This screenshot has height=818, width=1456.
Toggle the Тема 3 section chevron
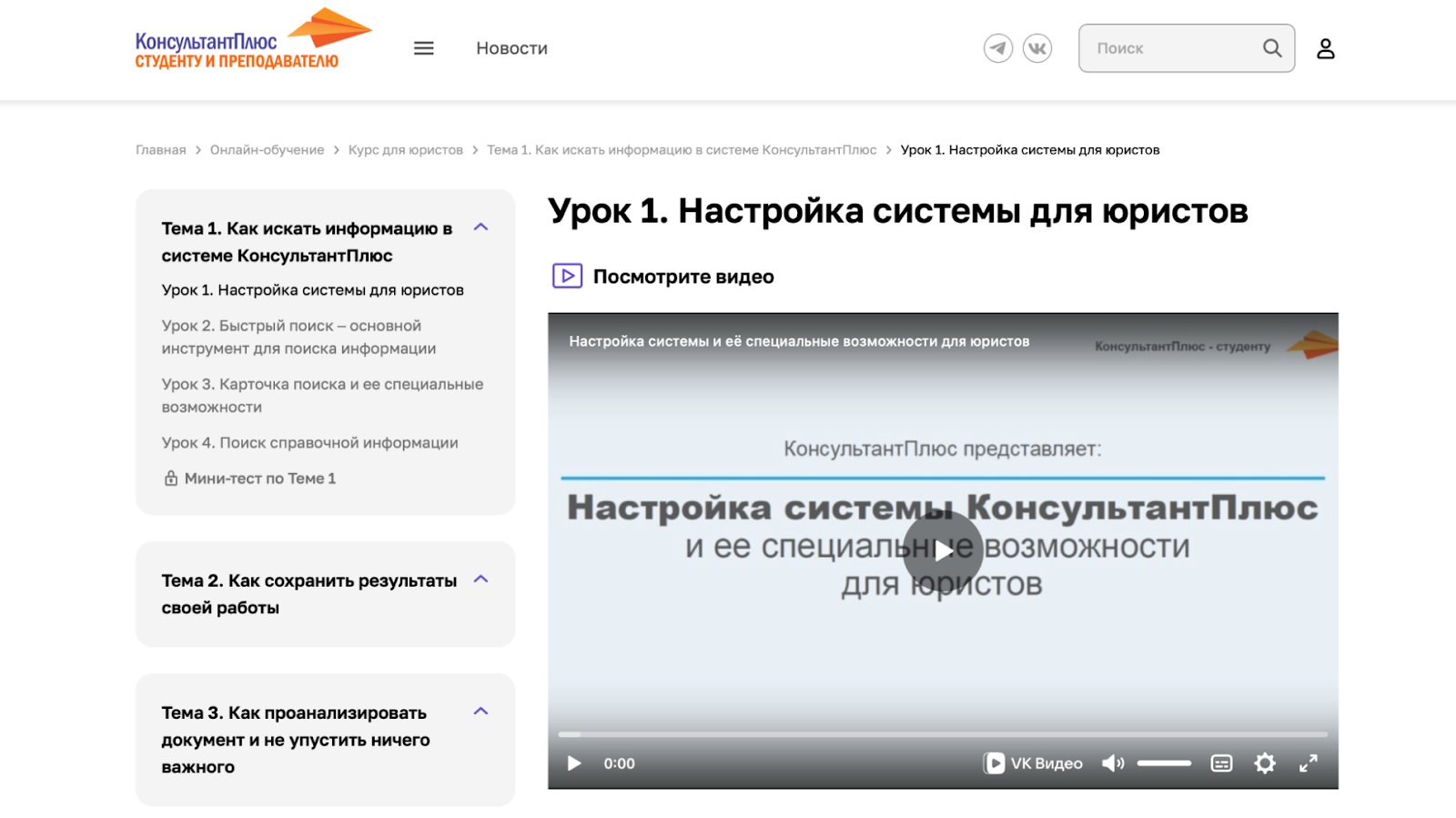click(481, 712)
